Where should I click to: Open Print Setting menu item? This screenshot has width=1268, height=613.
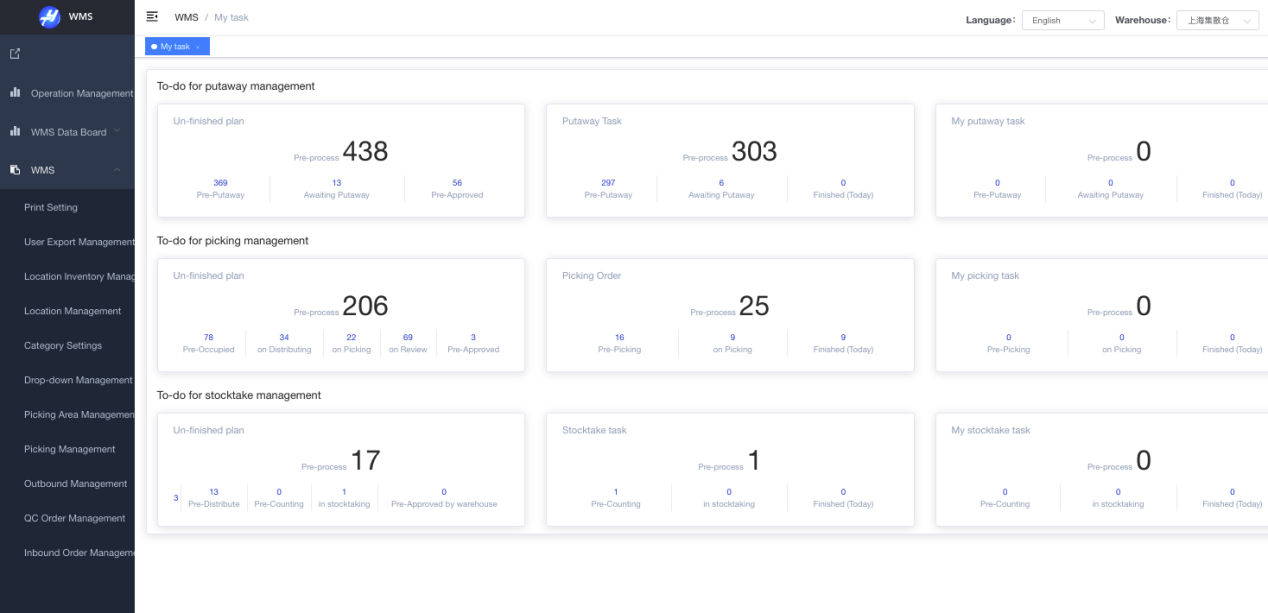click(51, 207)
